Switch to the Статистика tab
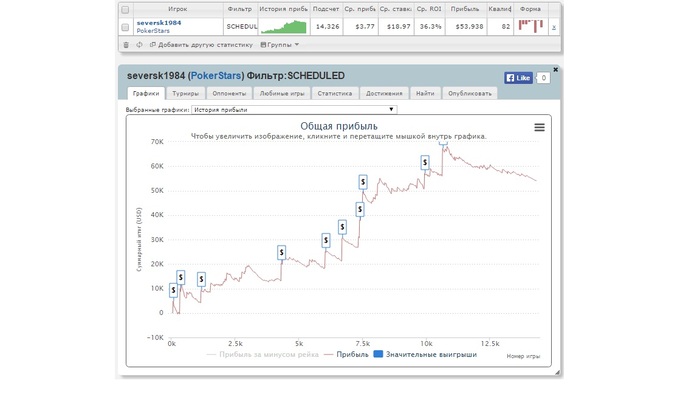Viewport: 700px width, 394px height. pyautogui.click(x=335, y=93)
